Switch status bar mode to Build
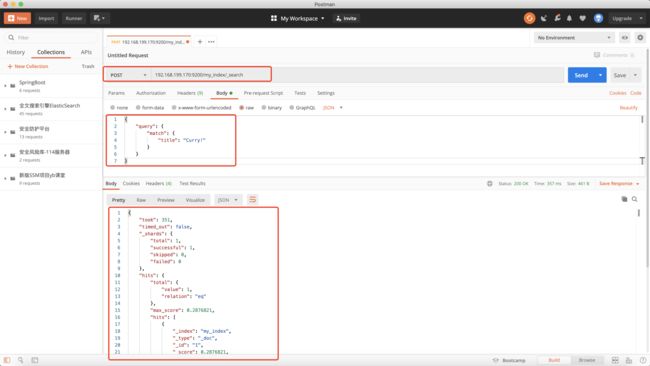Screen dimensions: 650x366 [554, 360]
